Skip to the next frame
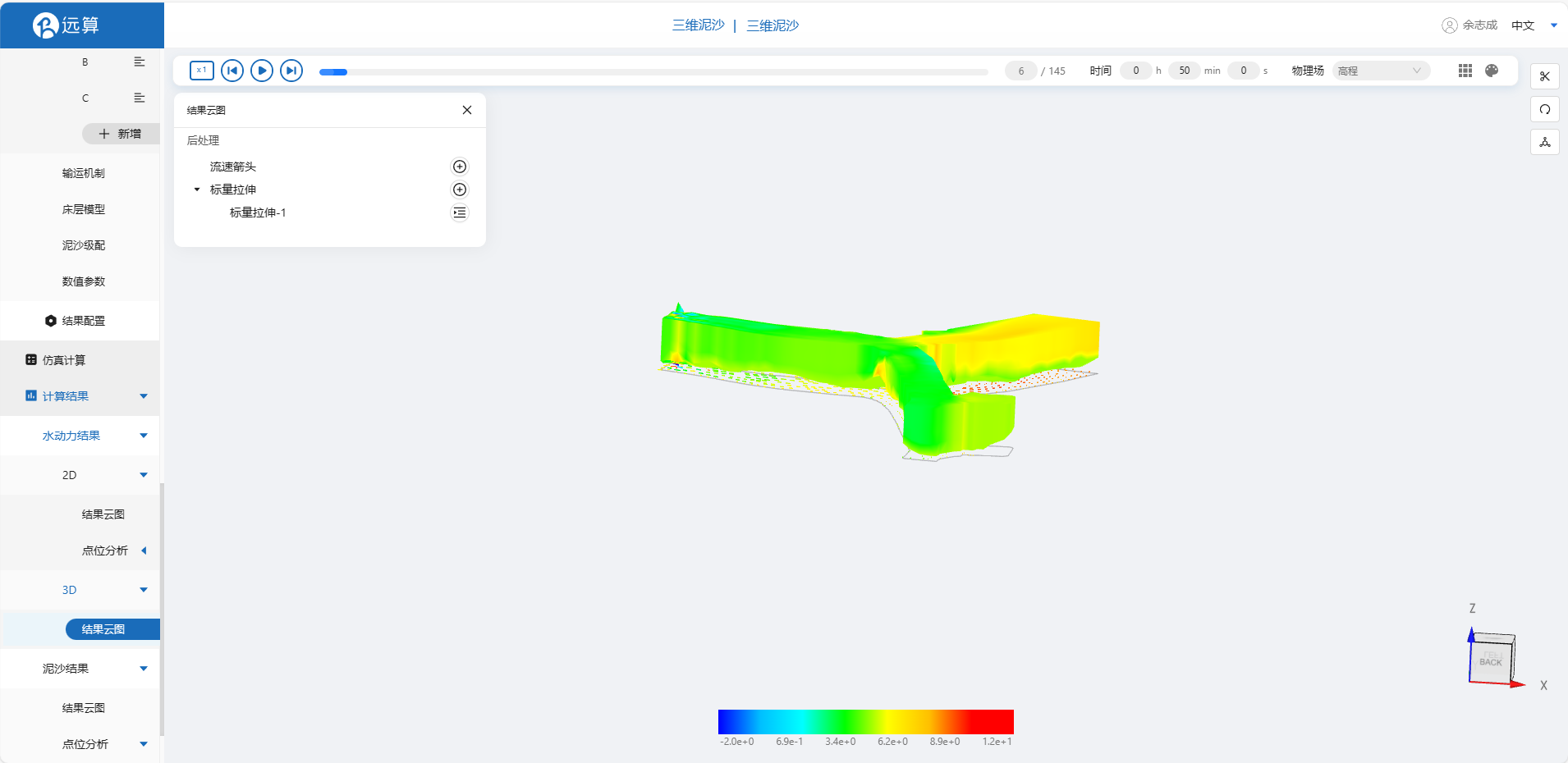The width and height of the screenshot is (1568, 763). click(x=291, y=71)
